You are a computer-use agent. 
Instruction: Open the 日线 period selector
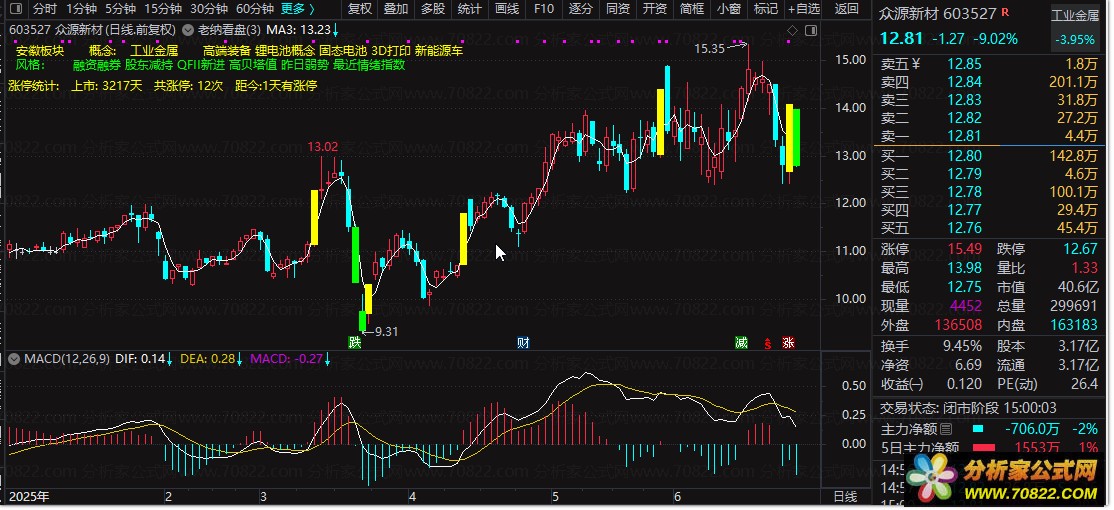844,496
